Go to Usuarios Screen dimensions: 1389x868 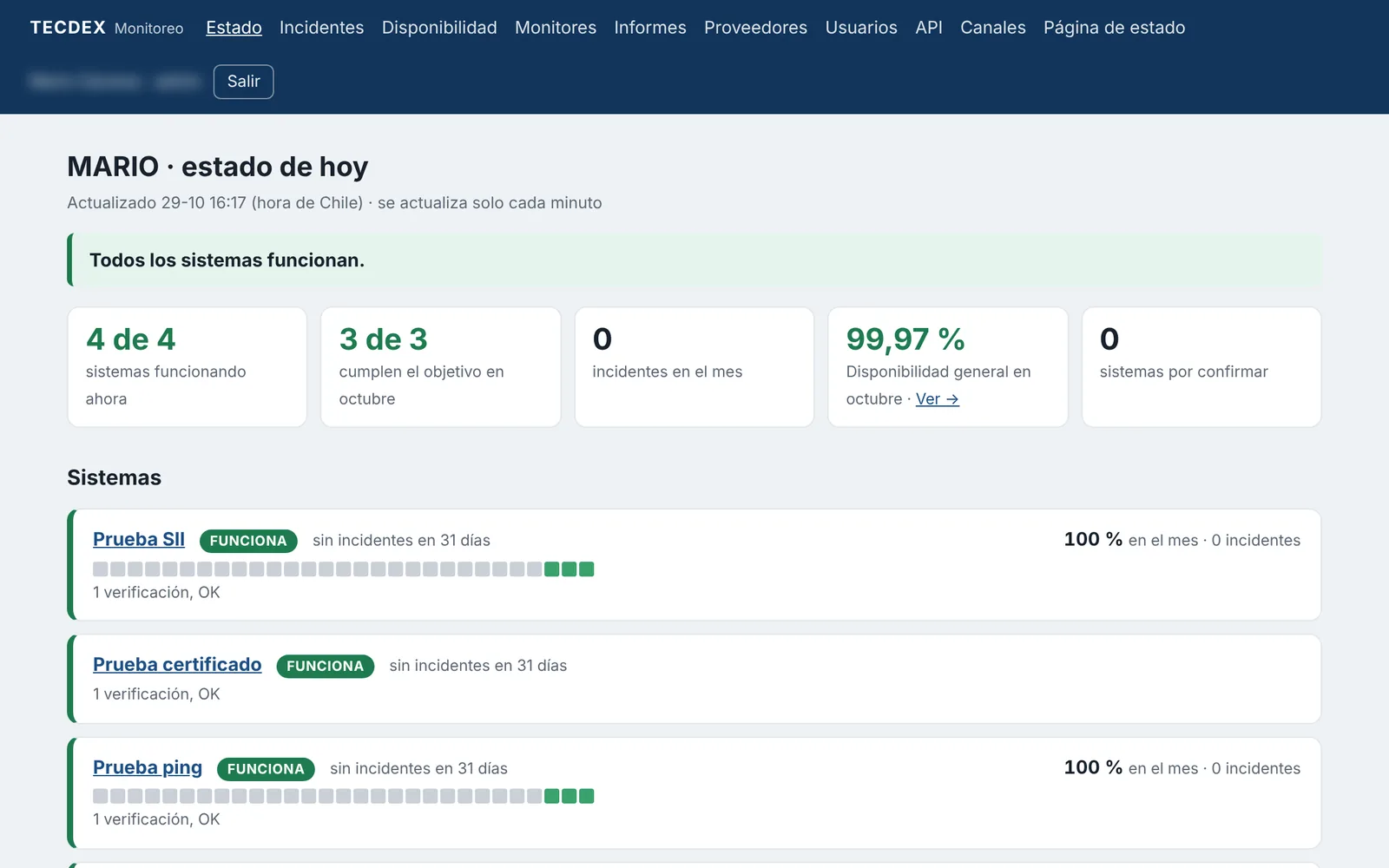coord(861,28)
